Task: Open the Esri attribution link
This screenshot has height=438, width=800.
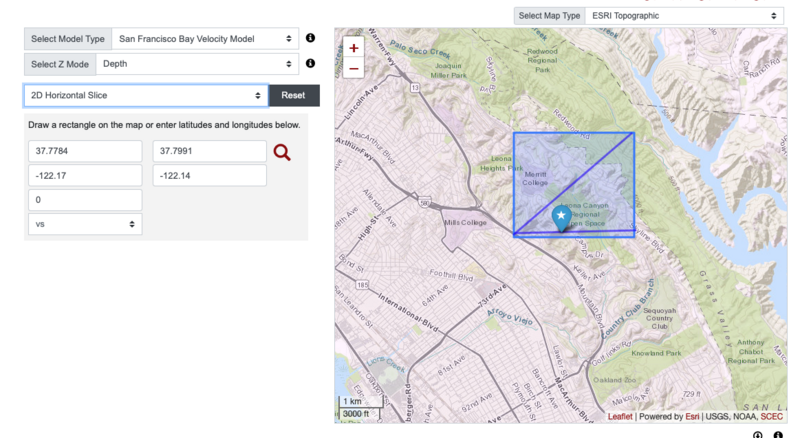Action: [692, 417]
